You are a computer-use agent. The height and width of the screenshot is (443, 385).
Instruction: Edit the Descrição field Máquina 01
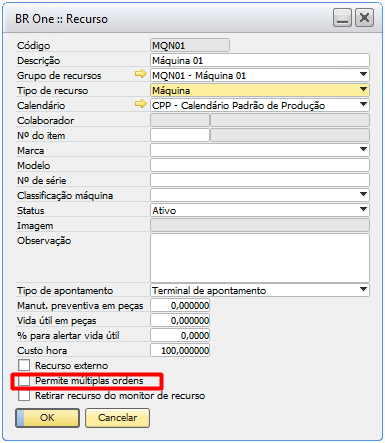(x=260, y=60)
